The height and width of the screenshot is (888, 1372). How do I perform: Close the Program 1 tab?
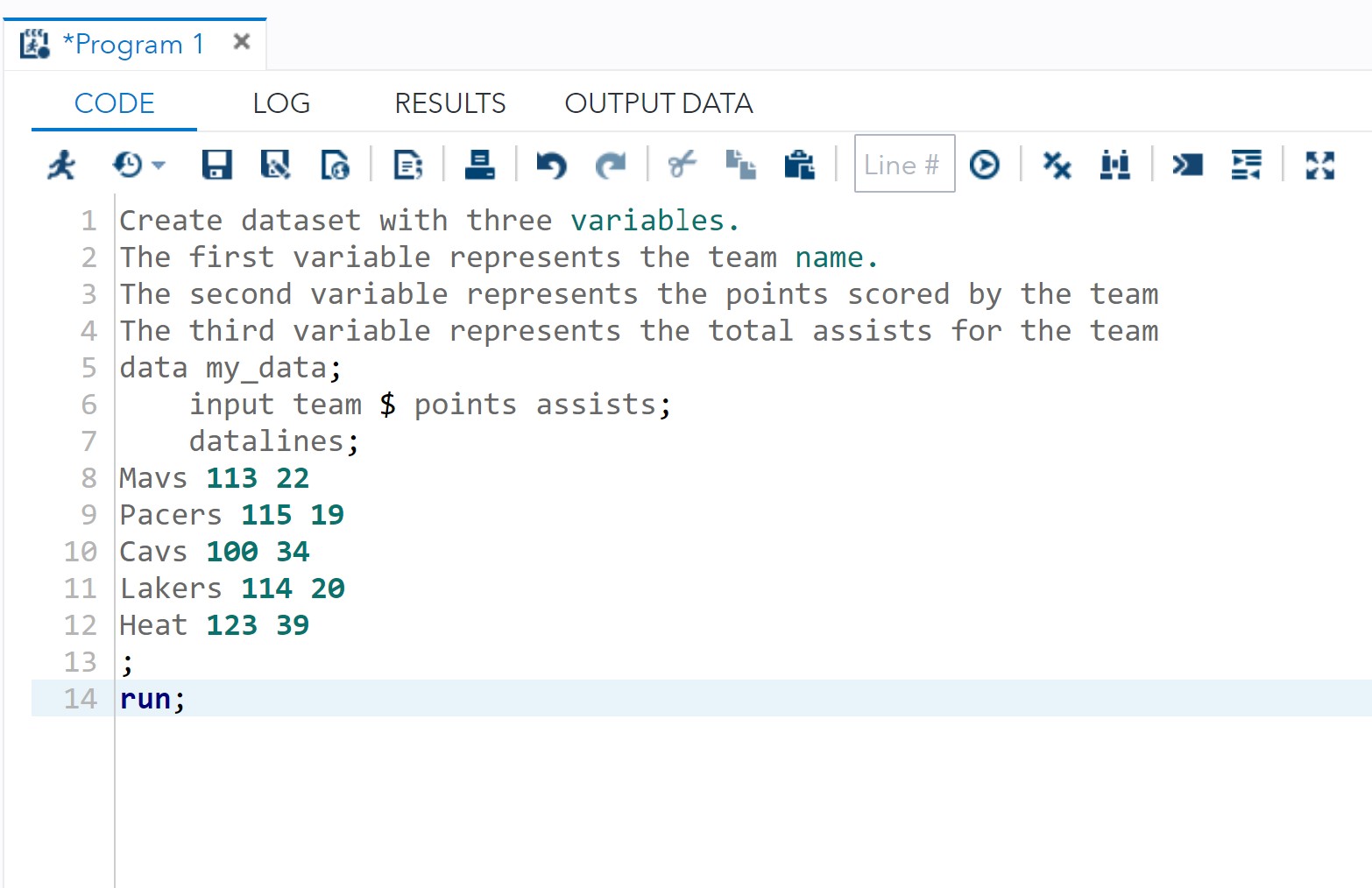pyautogui.click(x=241, y=39)
